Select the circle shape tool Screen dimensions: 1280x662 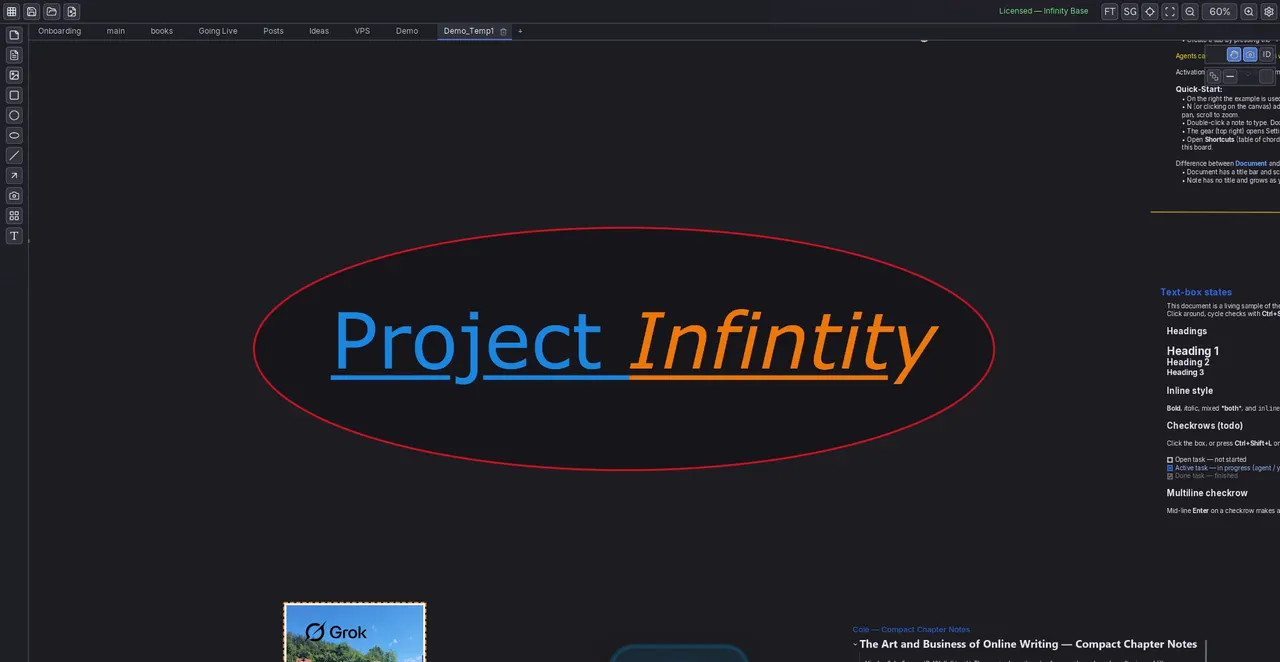click(14, 115)
